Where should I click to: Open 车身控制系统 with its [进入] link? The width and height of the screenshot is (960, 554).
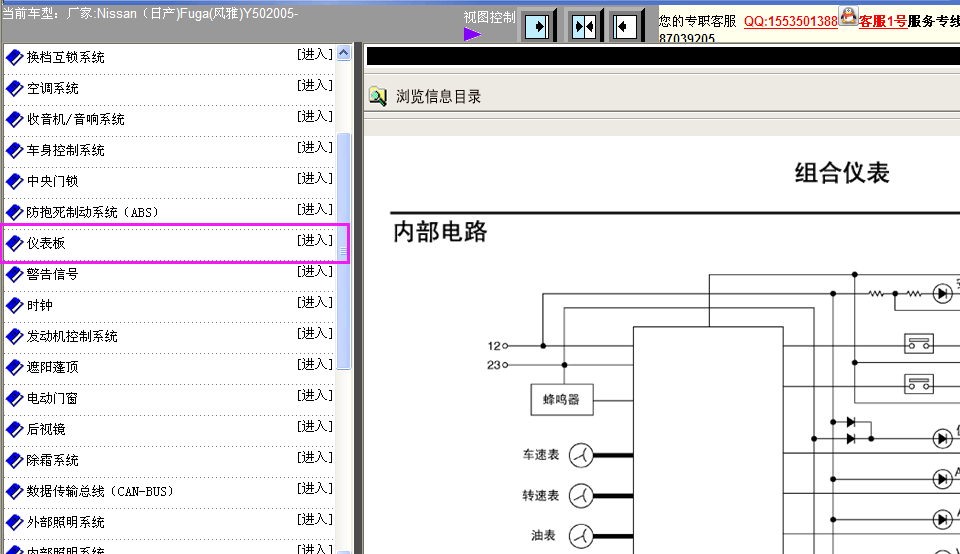click(x=315, y=148)
